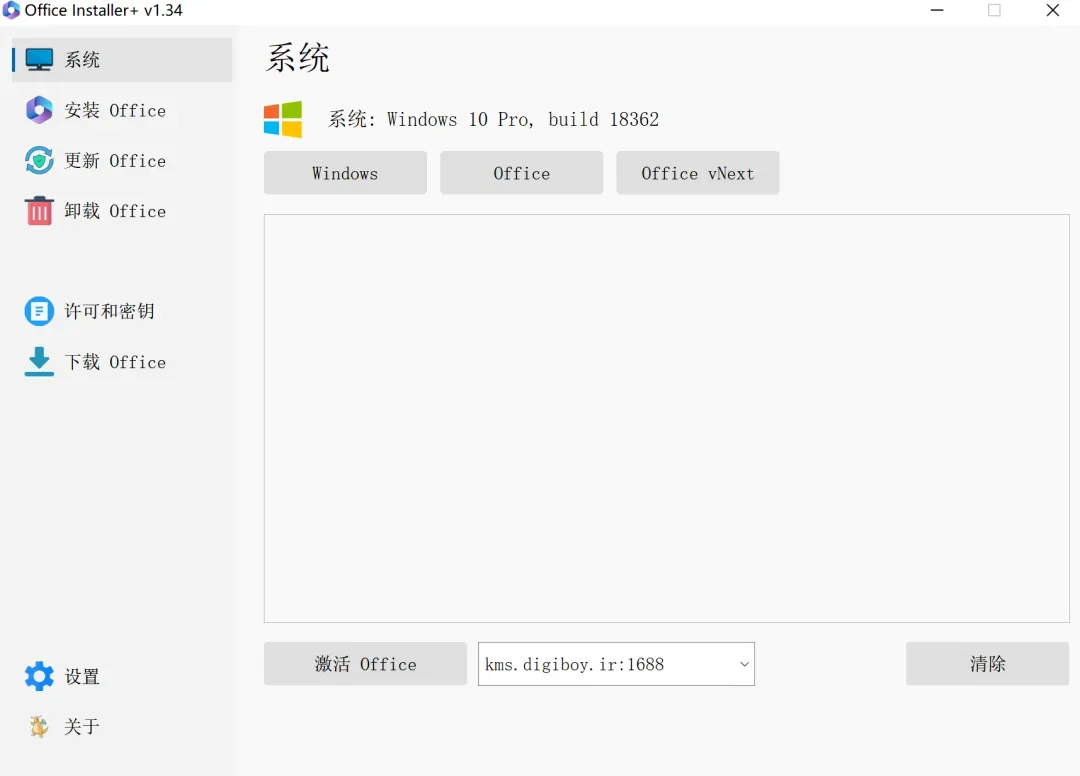Screen dimensions: 1080x776
Task: Expand the KMS server dropdown arrow
Action: click(x=744, y=664)
